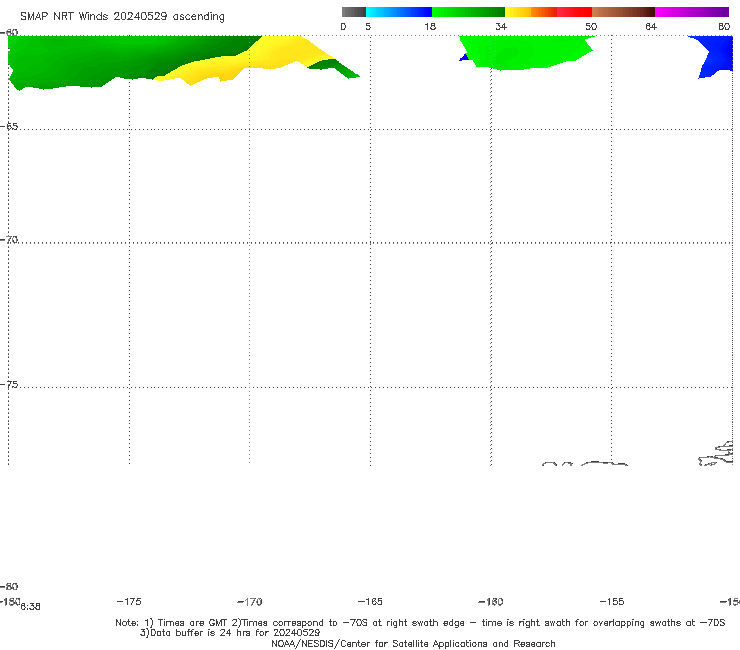740x650 pixels.
Task: Click the blue wind patch at the top right
Action: pos(717,54)
